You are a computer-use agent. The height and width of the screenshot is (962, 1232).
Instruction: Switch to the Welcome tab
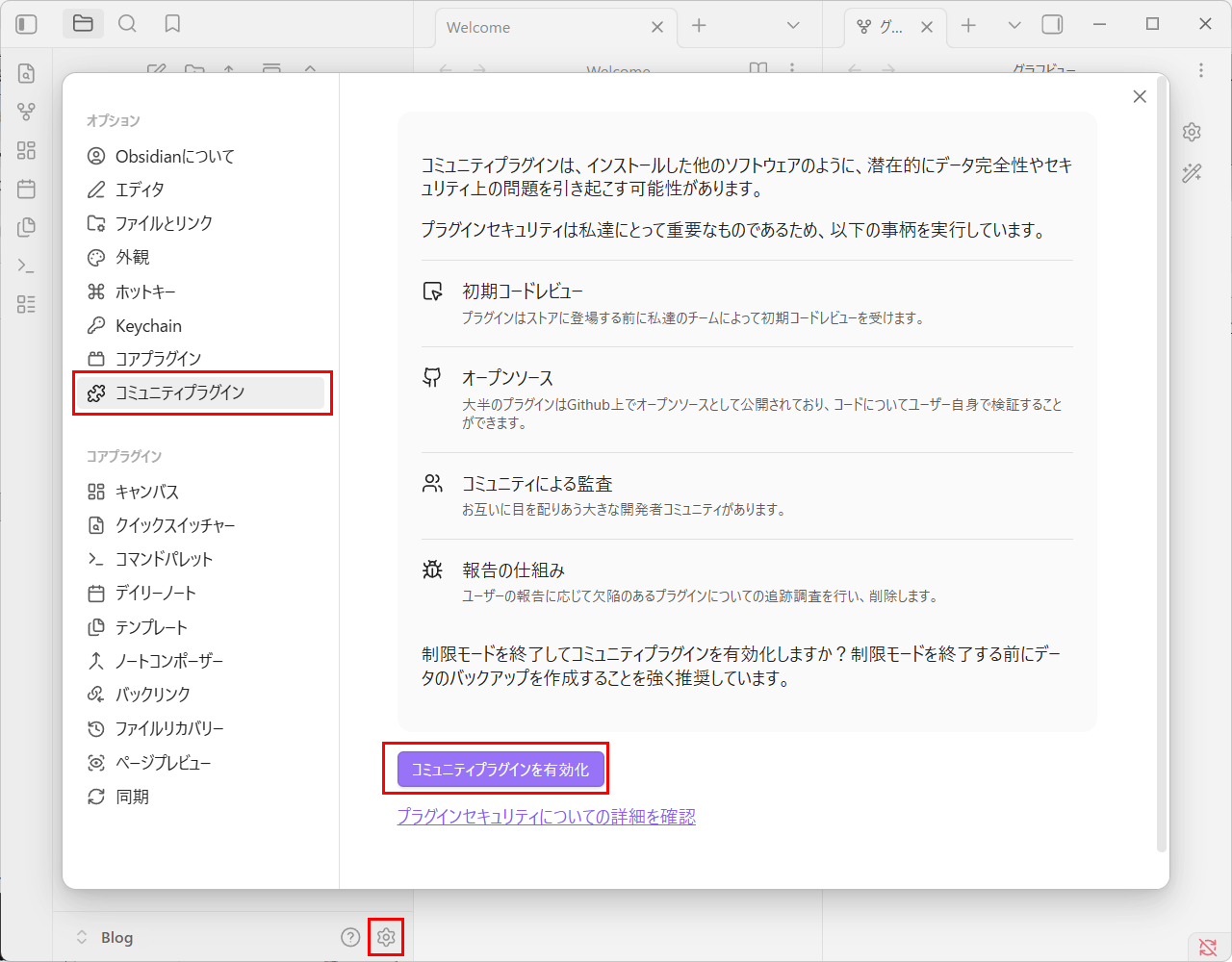(539, 27)
